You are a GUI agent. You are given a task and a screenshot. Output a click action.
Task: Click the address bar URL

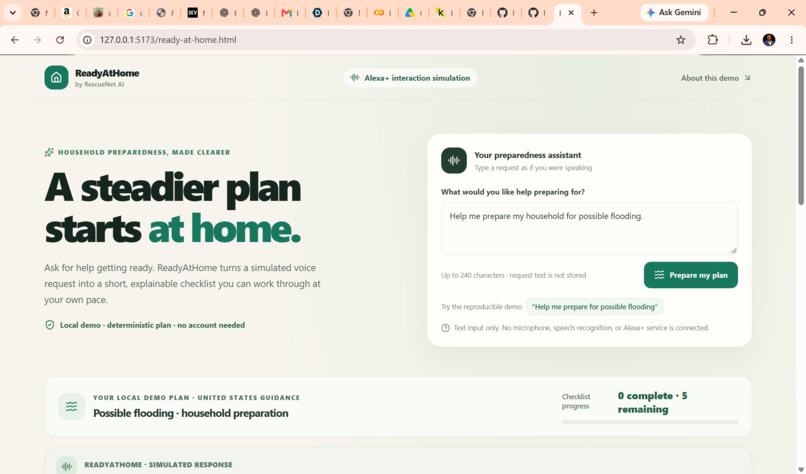click(x=168, y=40)
